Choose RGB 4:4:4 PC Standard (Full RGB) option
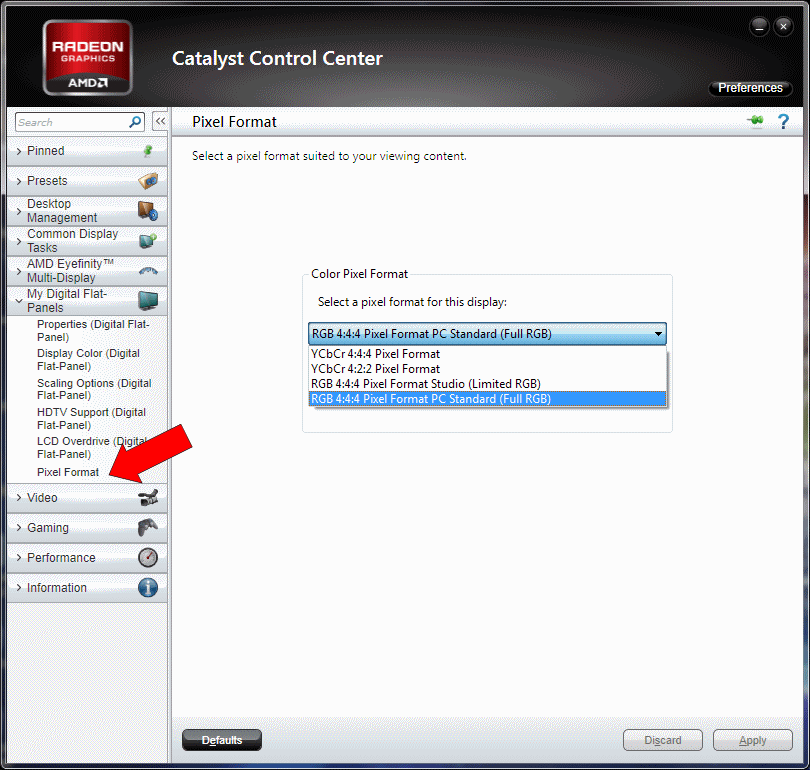Viewport: 810px width, 770px height. coord(487,399)
